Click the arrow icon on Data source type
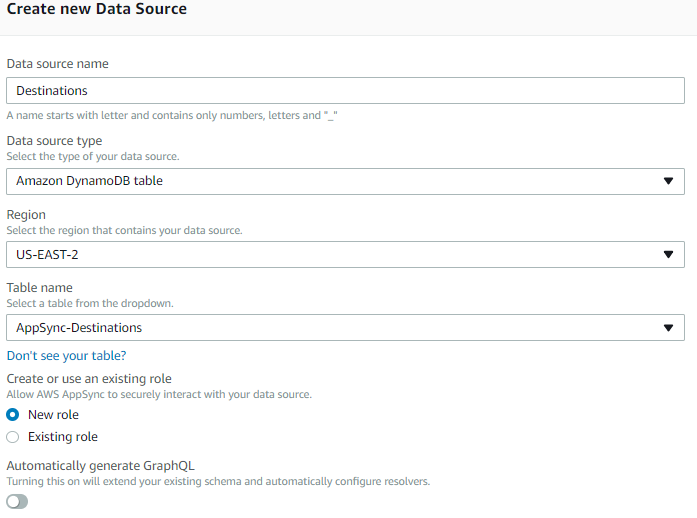Screen dimensions: 697x518 (668, 181)
